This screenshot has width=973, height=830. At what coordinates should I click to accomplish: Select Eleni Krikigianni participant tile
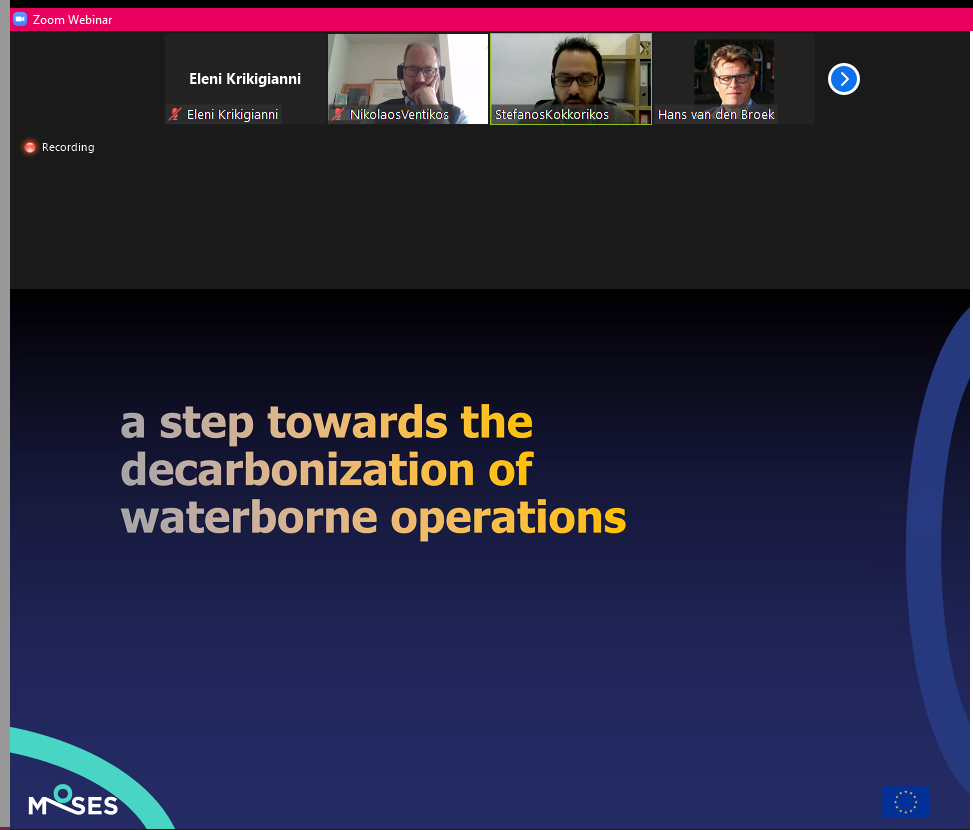pos(245,79)
